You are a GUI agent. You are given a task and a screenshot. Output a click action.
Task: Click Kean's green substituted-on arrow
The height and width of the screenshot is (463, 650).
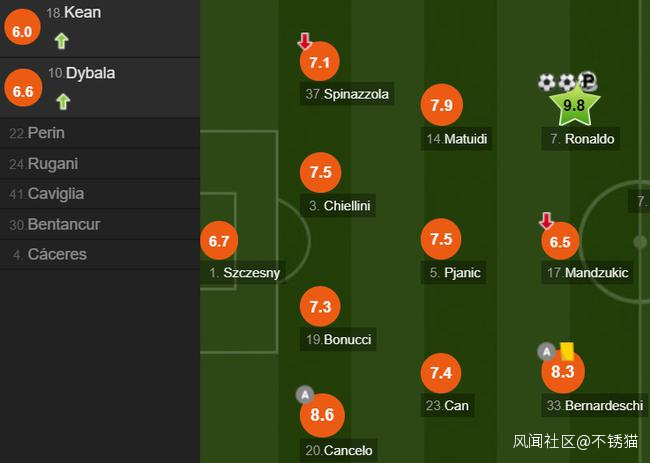(62, 41)
